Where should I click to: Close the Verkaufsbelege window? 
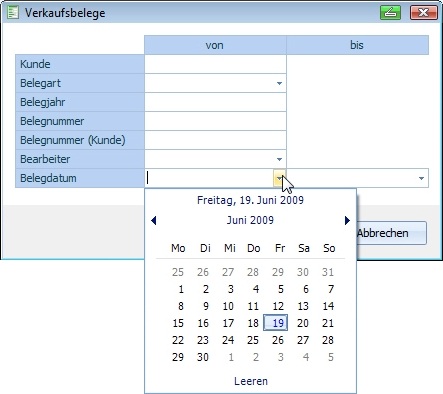tap(423, 13)
